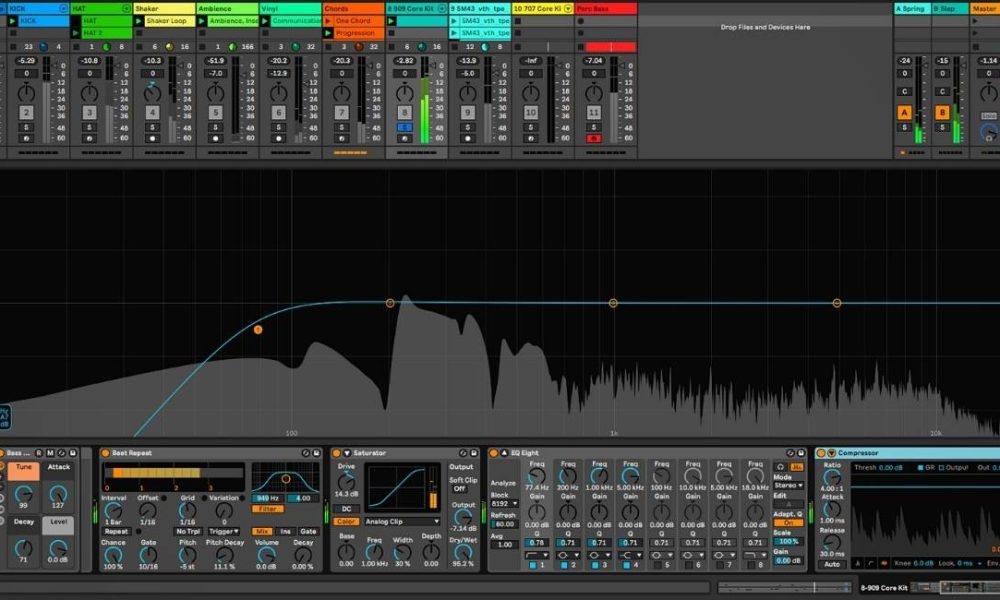The width and height of the screenshot is (1000, 600).
Task: Click track activator button 2 on KICK
Action: click(x=26, y=113)
